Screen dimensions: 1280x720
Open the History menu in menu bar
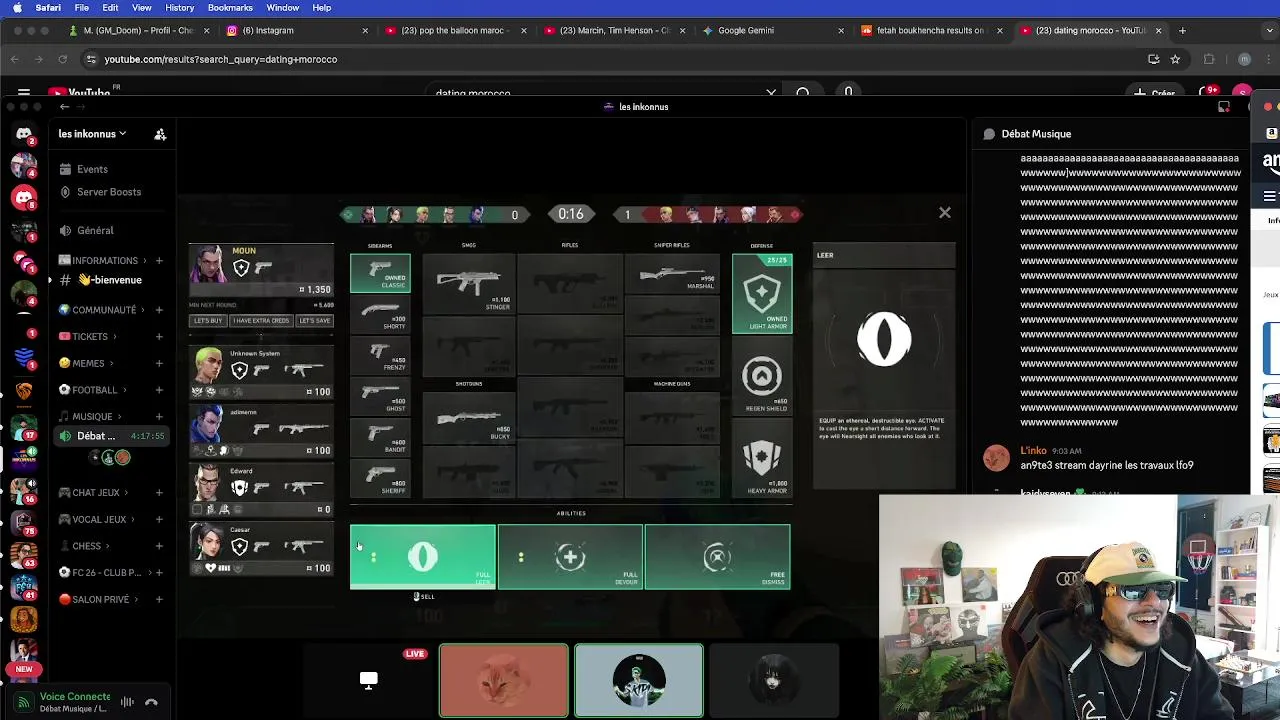(x=179, y=8)
